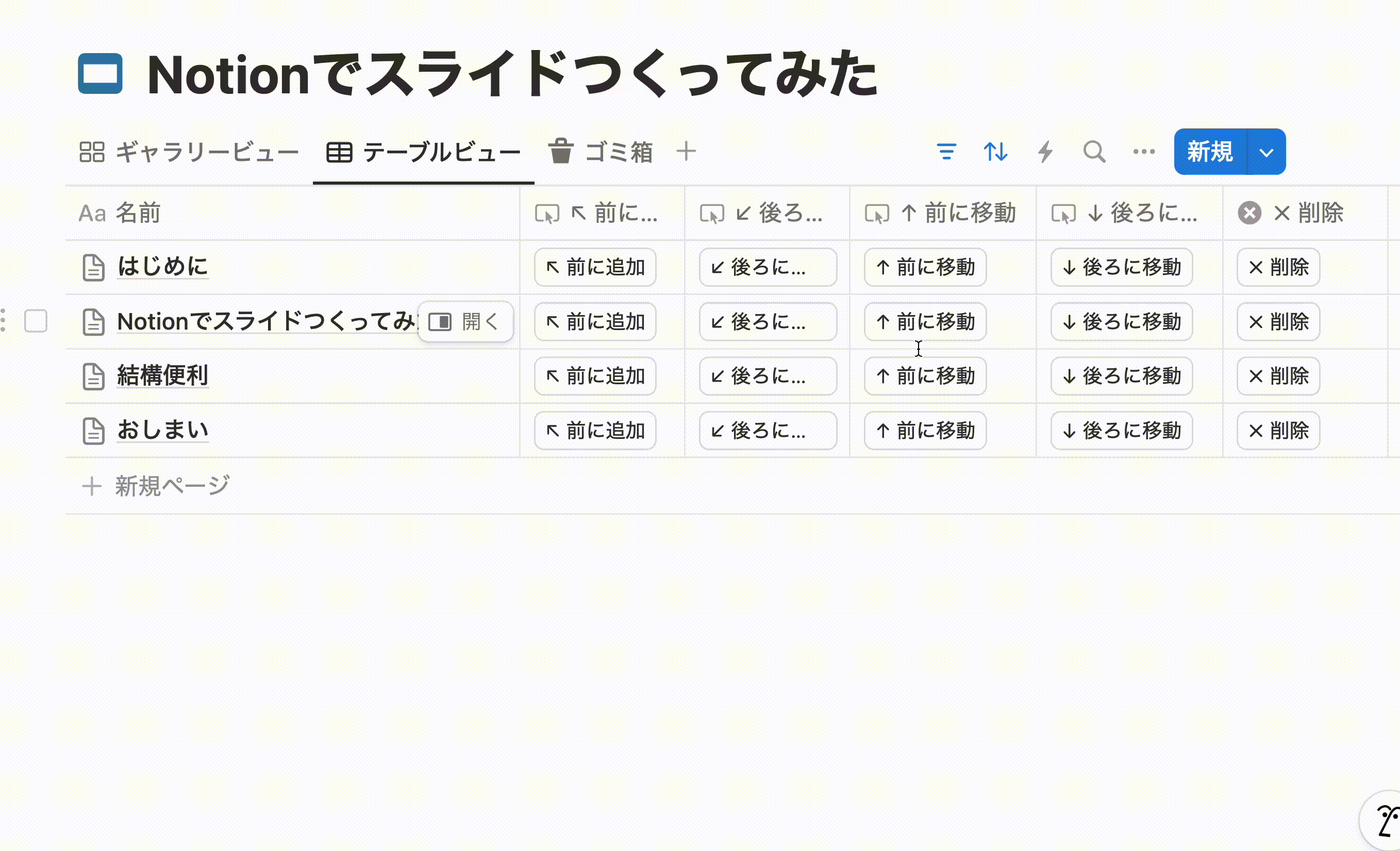The image size is (1400, 851).
Task: Expand the dropdown arrow beside 新規
Action: point(1266,152)
